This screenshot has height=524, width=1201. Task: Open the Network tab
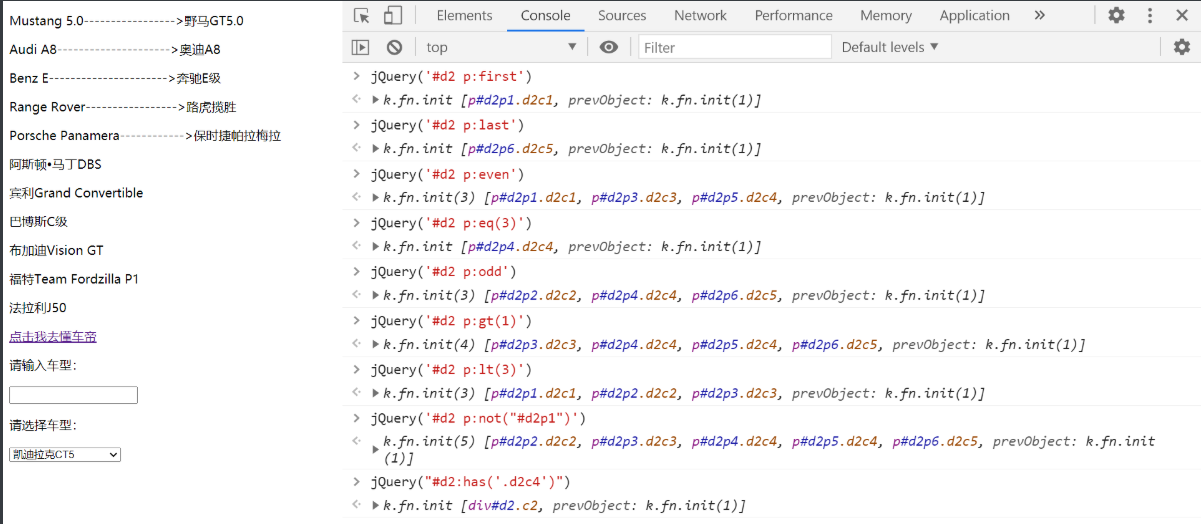click(x=700, y=15)
